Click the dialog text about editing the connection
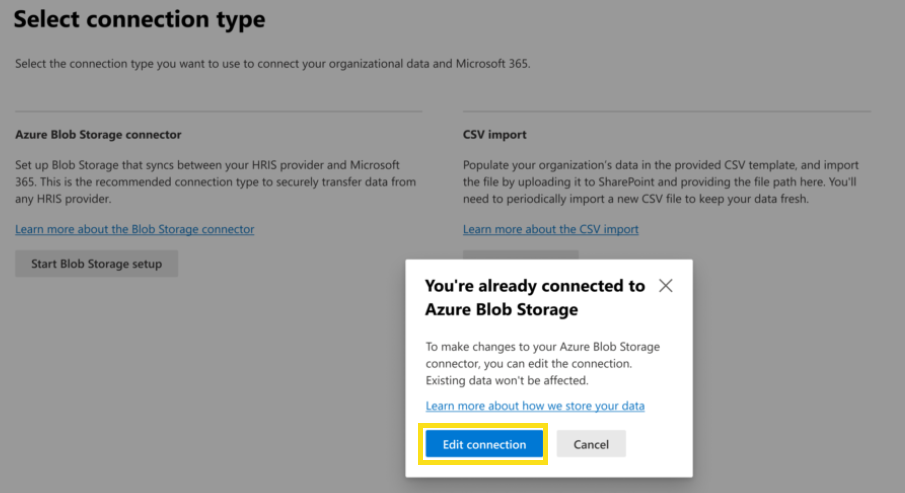The height and width of the screenshot is (493, 905). click(x=543, y=363)
